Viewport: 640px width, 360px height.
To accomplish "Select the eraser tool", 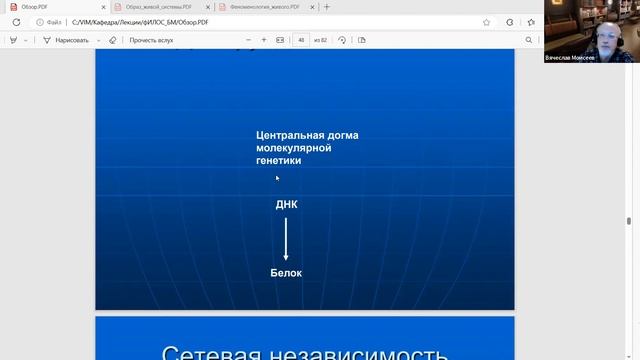I will [113, 40].
